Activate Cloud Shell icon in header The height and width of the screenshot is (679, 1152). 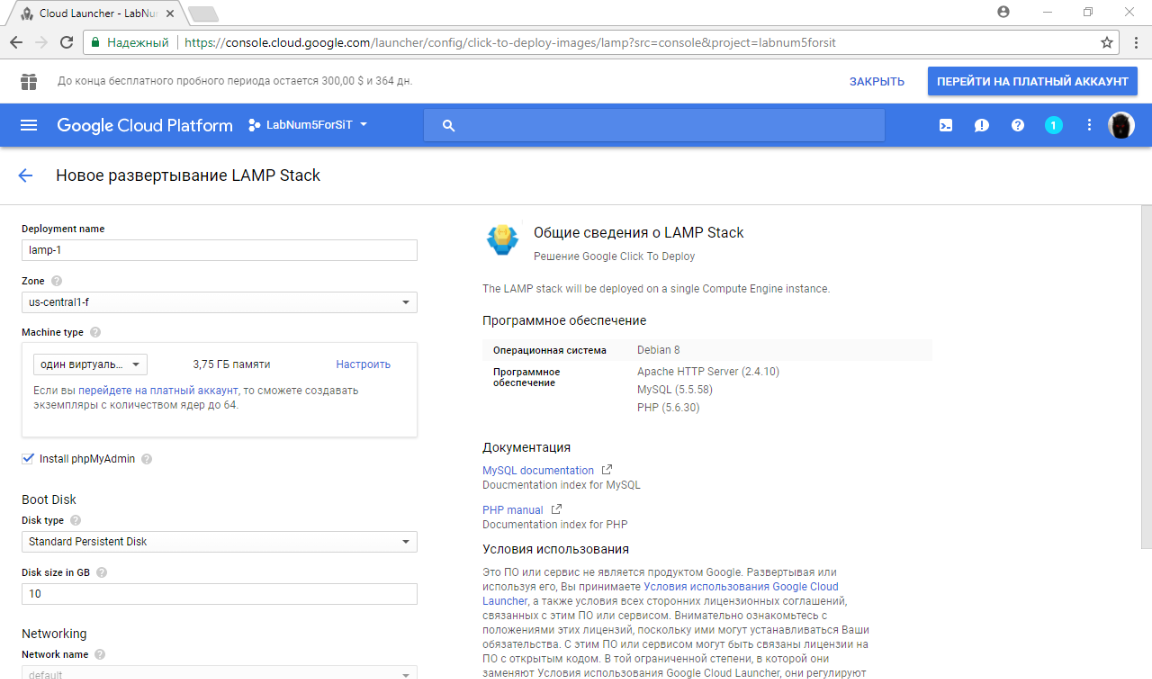point(946,126)
